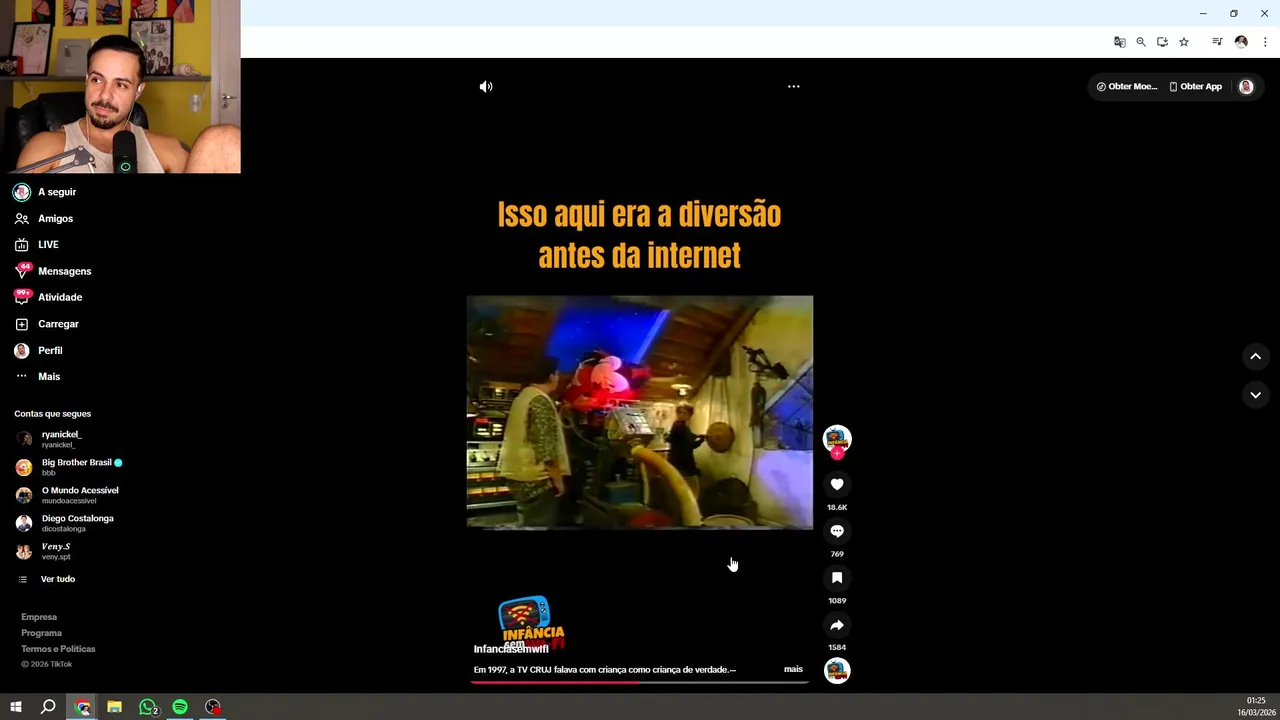Open Windows Start menu
This screenshot has width=1280, height=720.
(16, 707)
